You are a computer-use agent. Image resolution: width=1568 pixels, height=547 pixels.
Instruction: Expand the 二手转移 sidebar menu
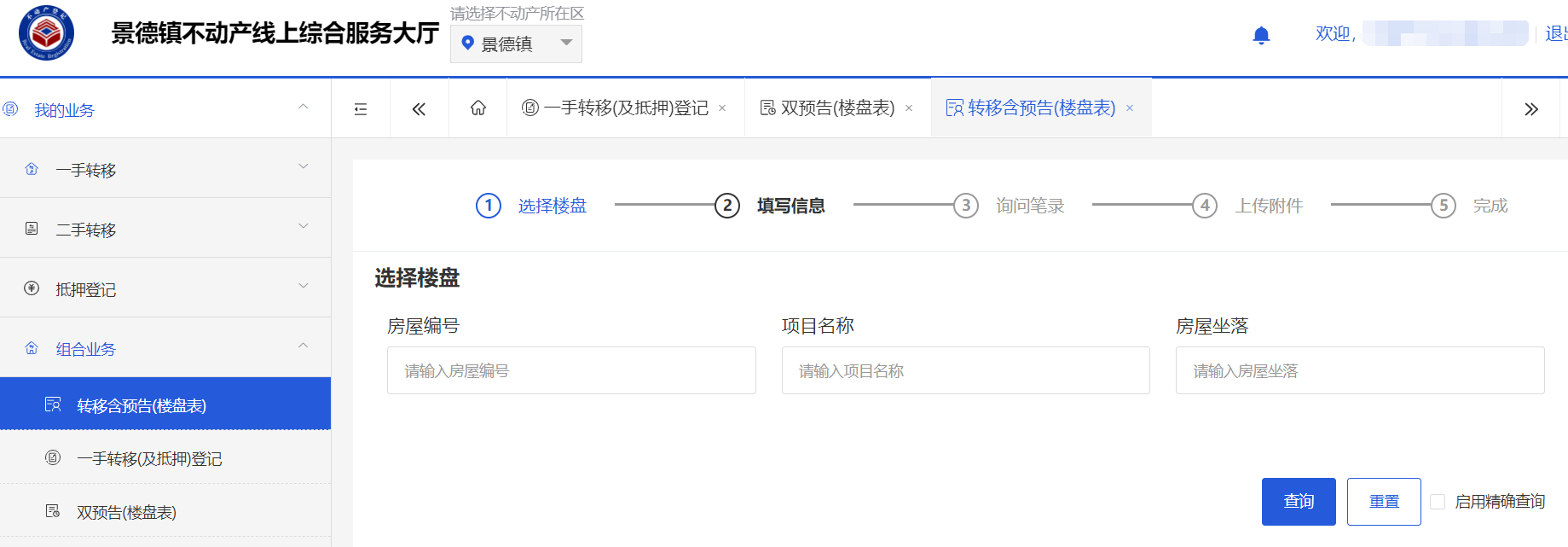[165, 229]
